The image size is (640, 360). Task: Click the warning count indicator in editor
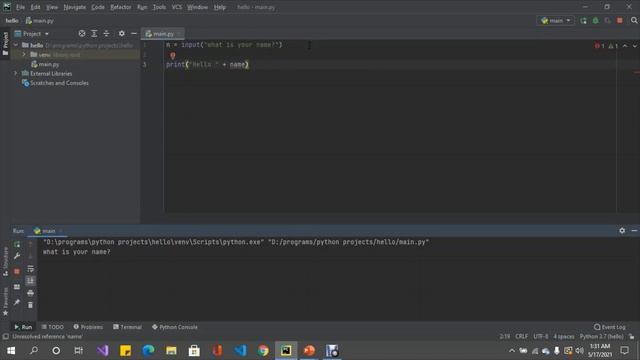coord(613,46)
